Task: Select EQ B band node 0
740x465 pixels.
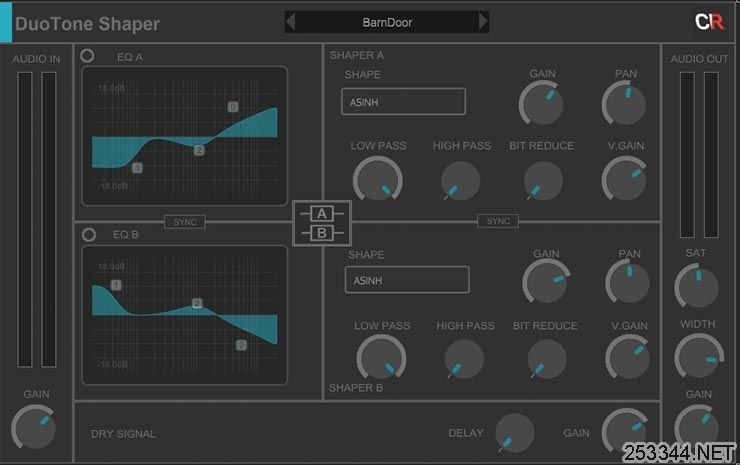Action: coord(241,345)
